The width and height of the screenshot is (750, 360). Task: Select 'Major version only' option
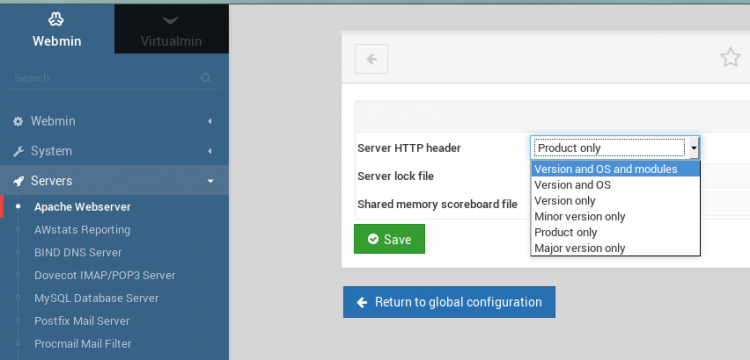pyautogui.click(x=615, y=248)
